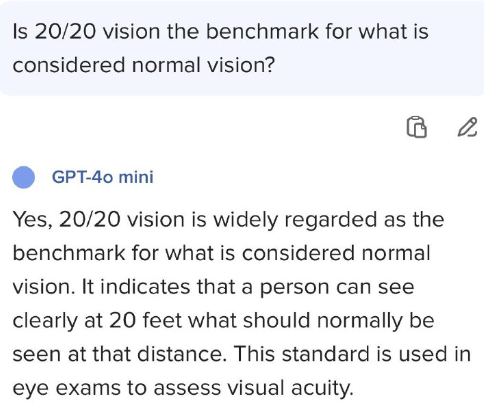This screenshot has width=484, height=418.
Task: Click the blue GPT-4o mini avatar circle
Action: tap(24, 177)
